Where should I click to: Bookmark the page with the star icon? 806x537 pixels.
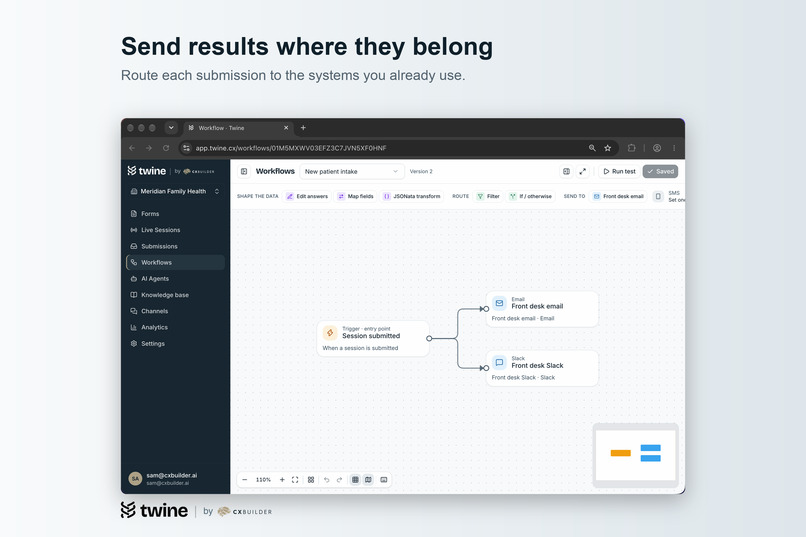[x=608, y=148]
